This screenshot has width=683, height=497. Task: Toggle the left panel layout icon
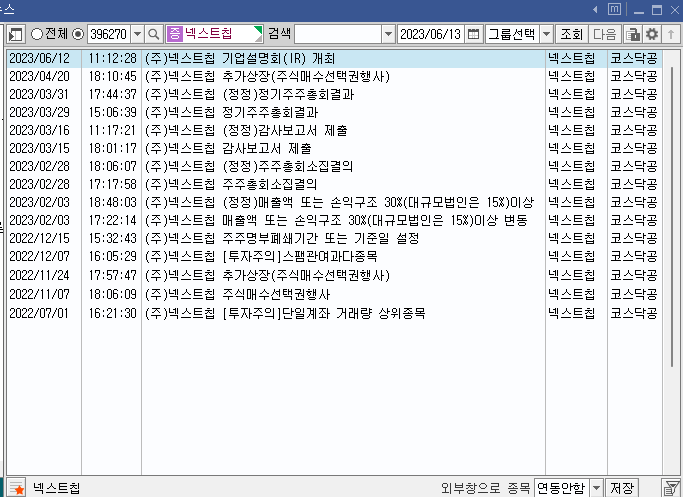16,34
